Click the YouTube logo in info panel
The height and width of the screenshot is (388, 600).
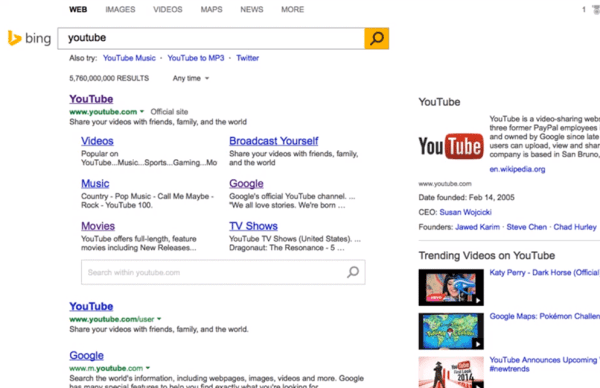tap(451, 146)
